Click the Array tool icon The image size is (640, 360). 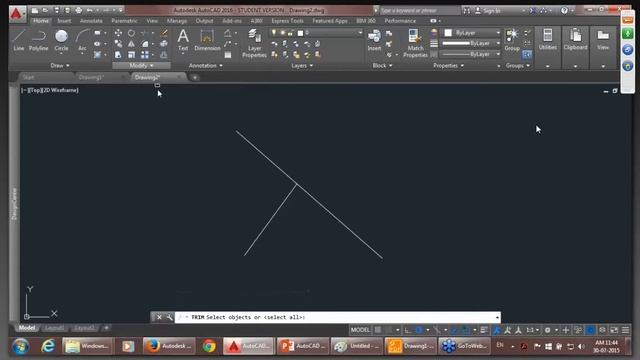point(145,54)
